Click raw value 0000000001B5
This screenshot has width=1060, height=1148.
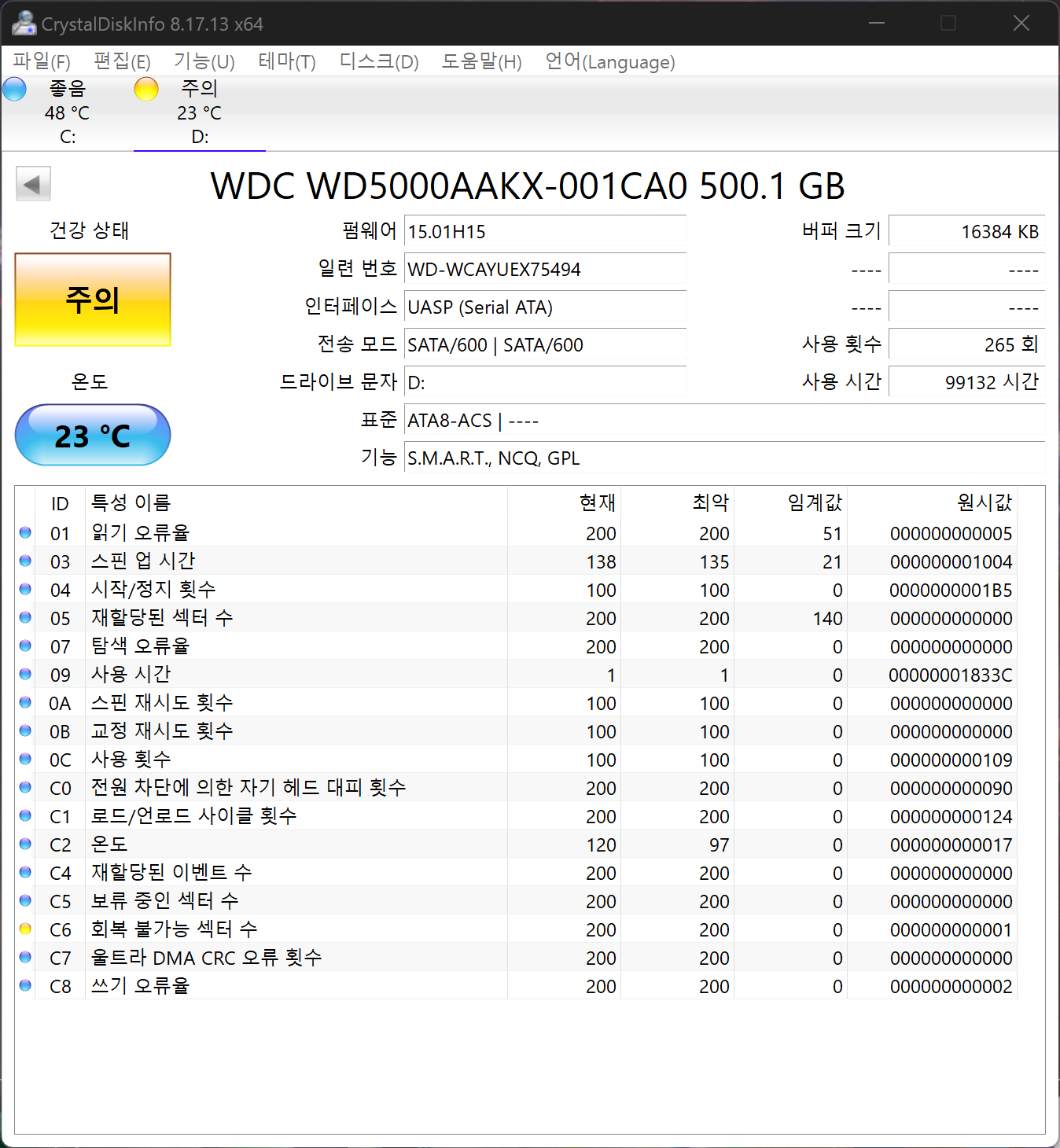pyautogui.click(x=951, y=590)
